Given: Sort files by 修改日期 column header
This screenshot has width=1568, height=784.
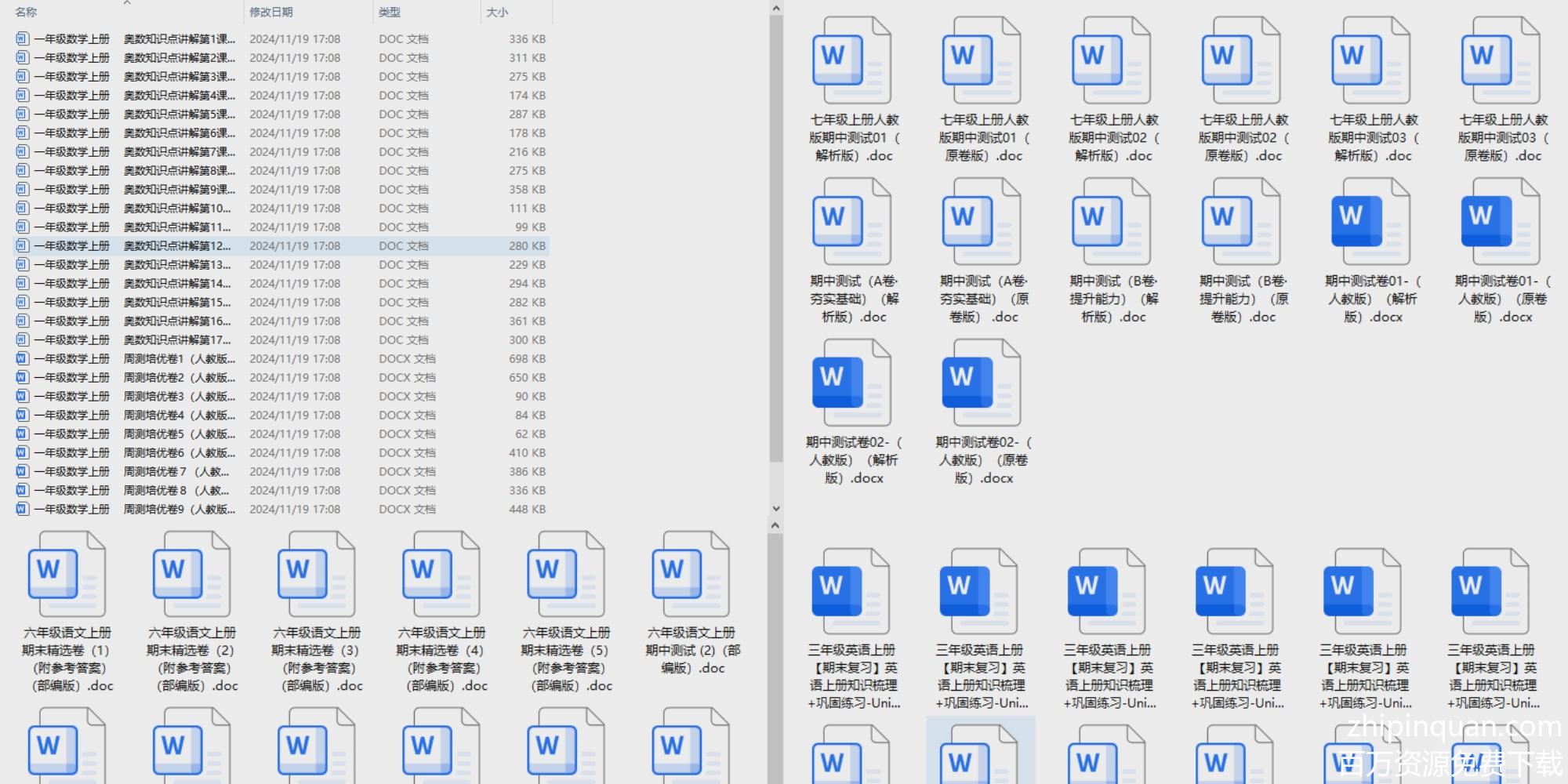Looking at the screenshot, I should point(271,13).
